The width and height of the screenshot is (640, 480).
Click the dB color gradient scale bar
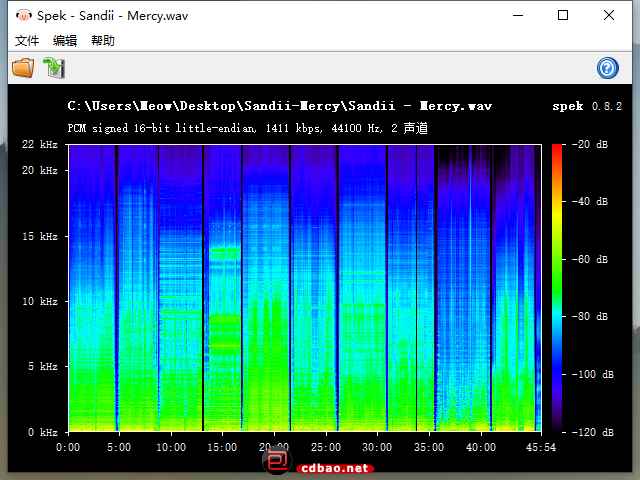coord(557,288)
